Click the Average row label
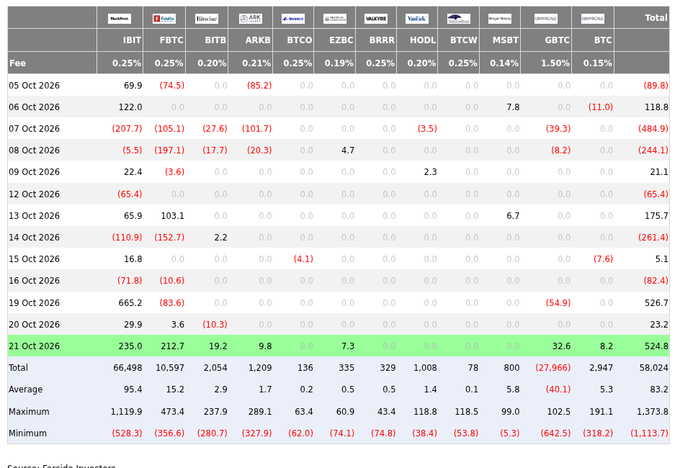Image resolution: width=680 pixels, height=468 pixels. coord(26,389)
